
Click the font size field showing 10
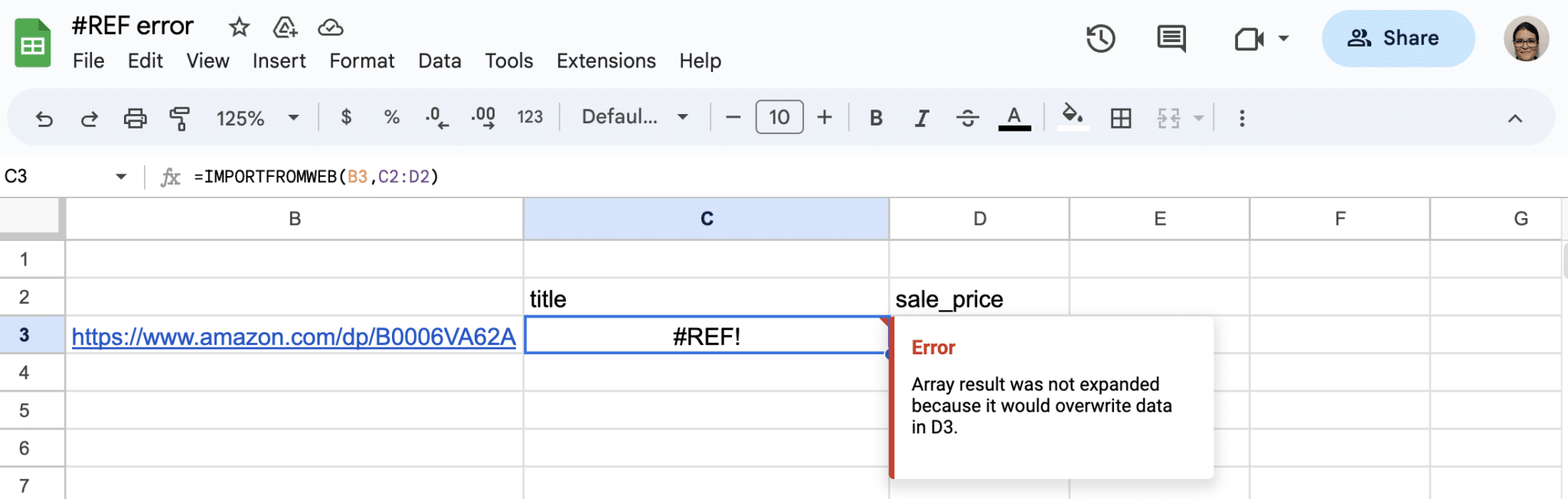(x=779, y=117)
